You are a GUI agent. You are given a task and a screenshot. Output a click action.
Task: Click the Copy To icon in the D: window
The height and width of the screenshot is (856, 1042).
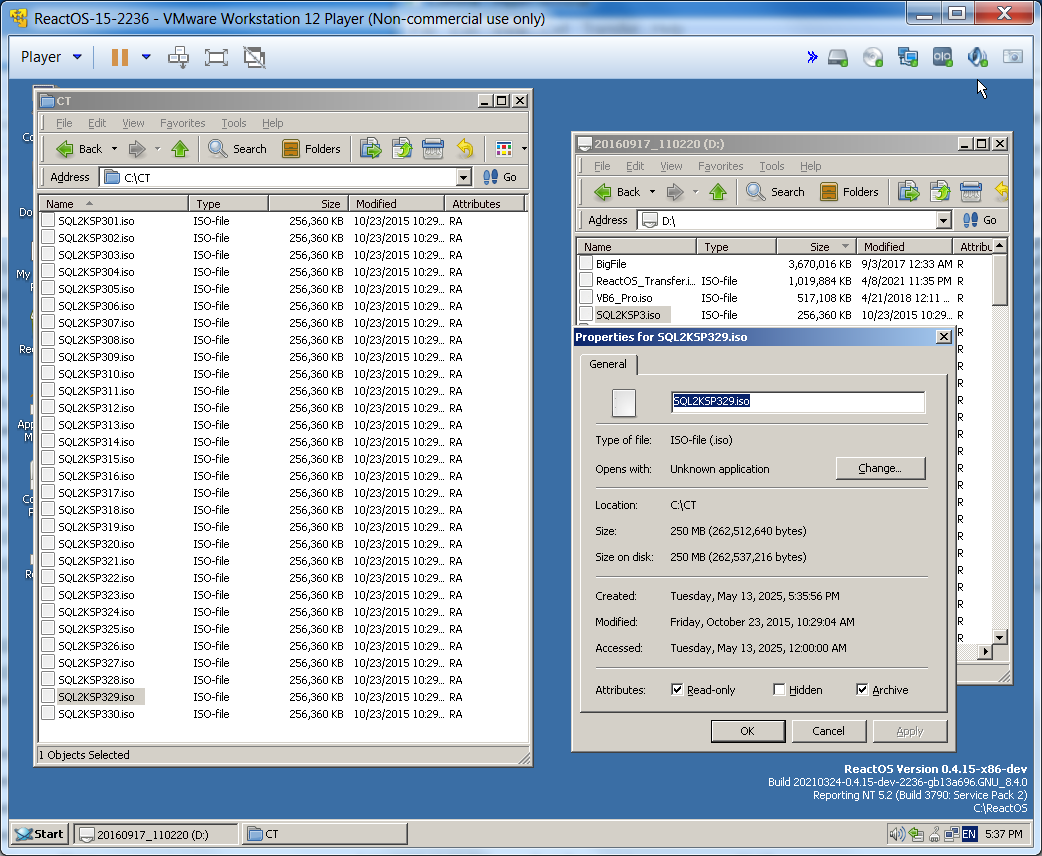(940, 192)
